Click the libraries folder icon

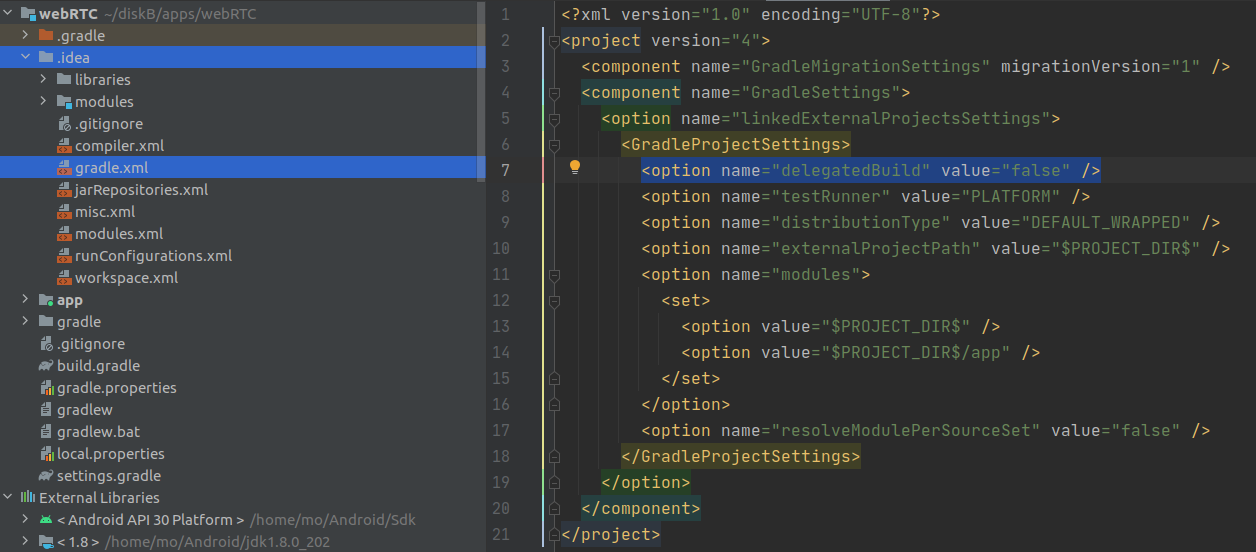pyautogui.click(x=63, y=80)
